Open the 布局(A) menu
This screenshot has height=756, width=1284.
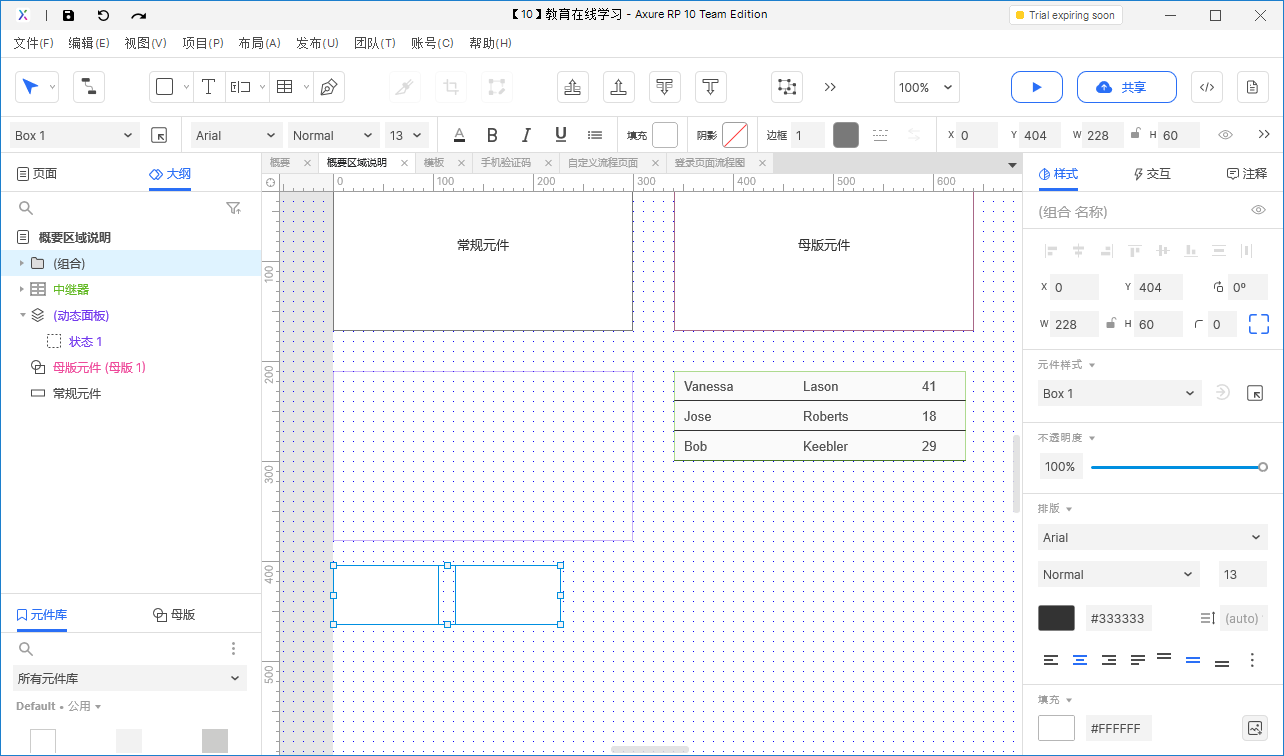coord(258,43)
